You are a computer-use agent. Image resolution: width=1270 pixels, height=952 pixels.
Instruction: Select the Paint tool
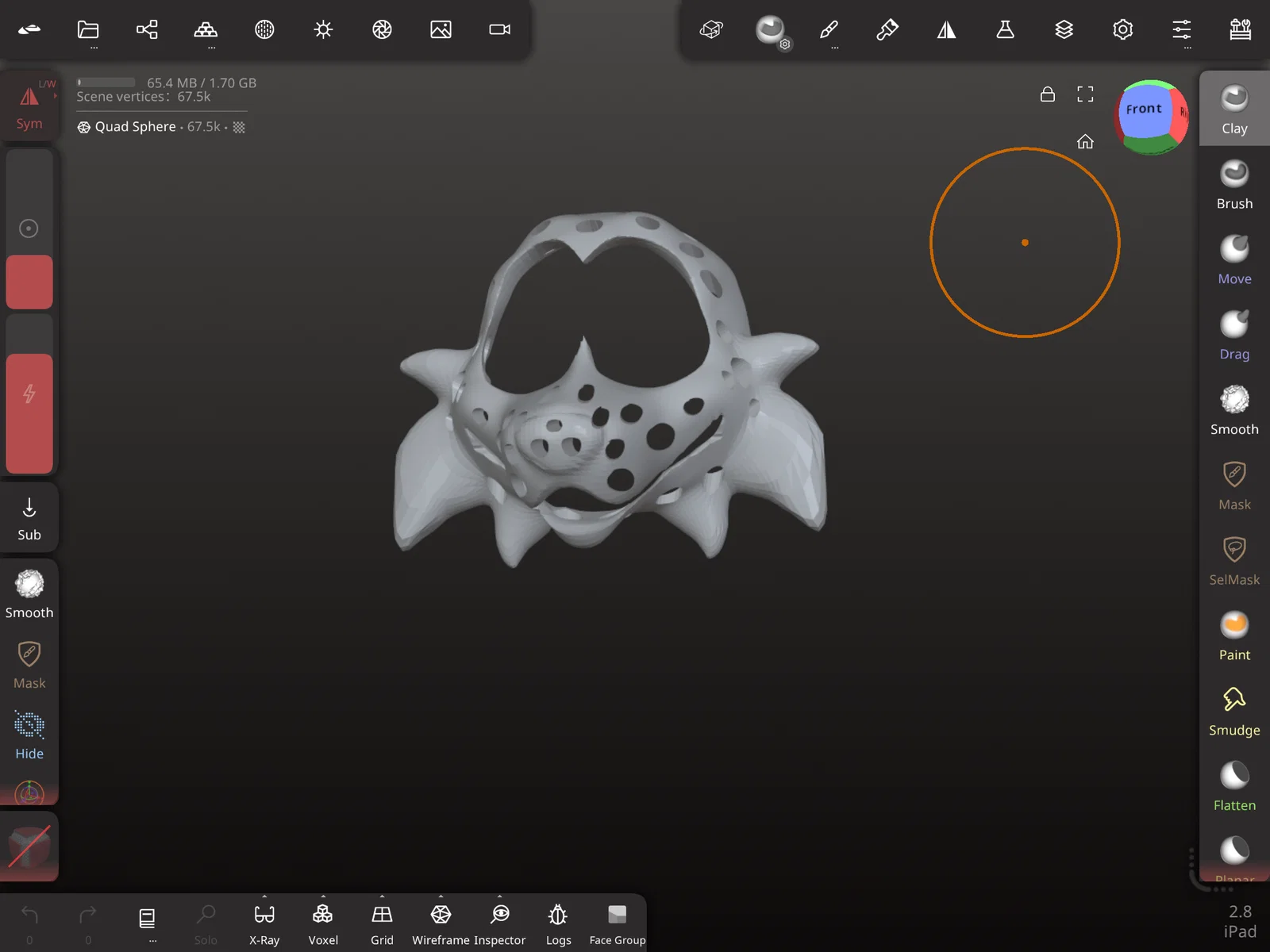tap(1234, 635)
